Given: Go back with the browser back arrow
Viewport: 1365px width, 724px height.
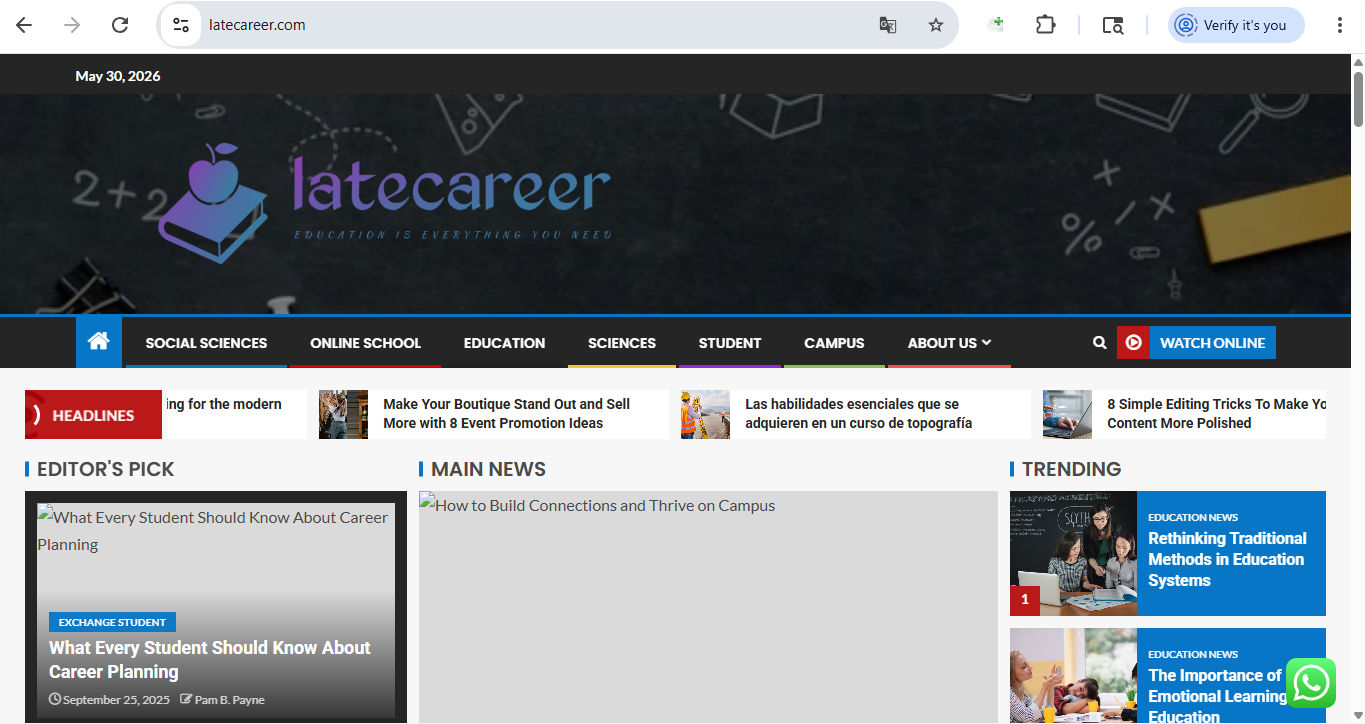Looking at the screenshot, I should click(24, 25).
